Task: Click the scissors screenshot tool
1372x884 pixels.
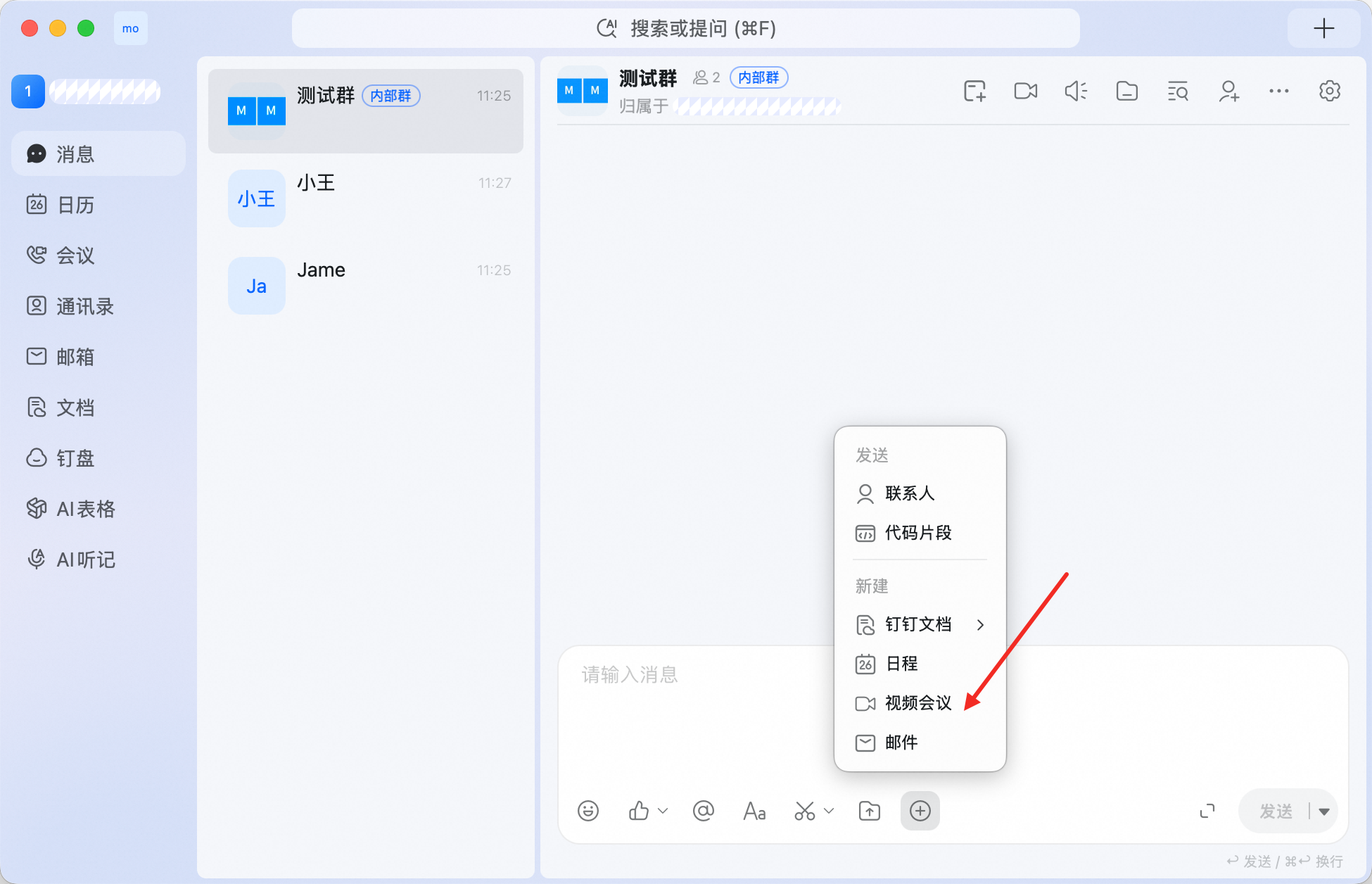Action: click(804, 811)
